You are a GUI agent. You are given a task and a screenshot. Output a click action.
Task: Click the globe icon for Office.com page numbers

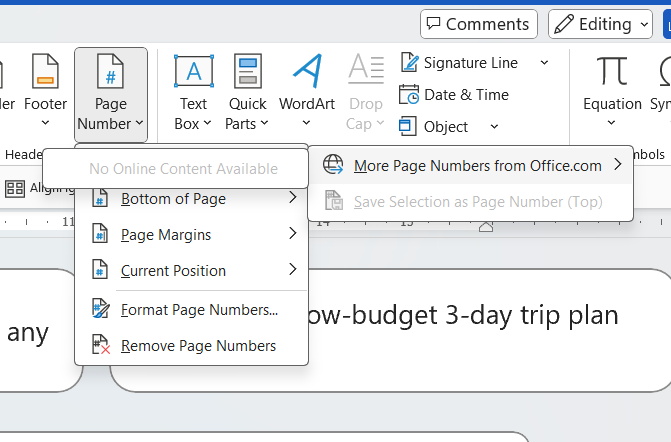tap(333, 165)
